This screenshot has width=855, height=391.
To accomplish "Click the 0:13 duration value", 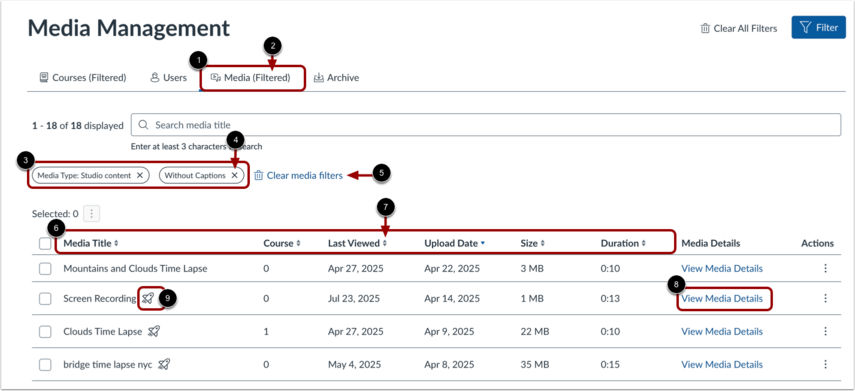I will (x=610, y=298).
